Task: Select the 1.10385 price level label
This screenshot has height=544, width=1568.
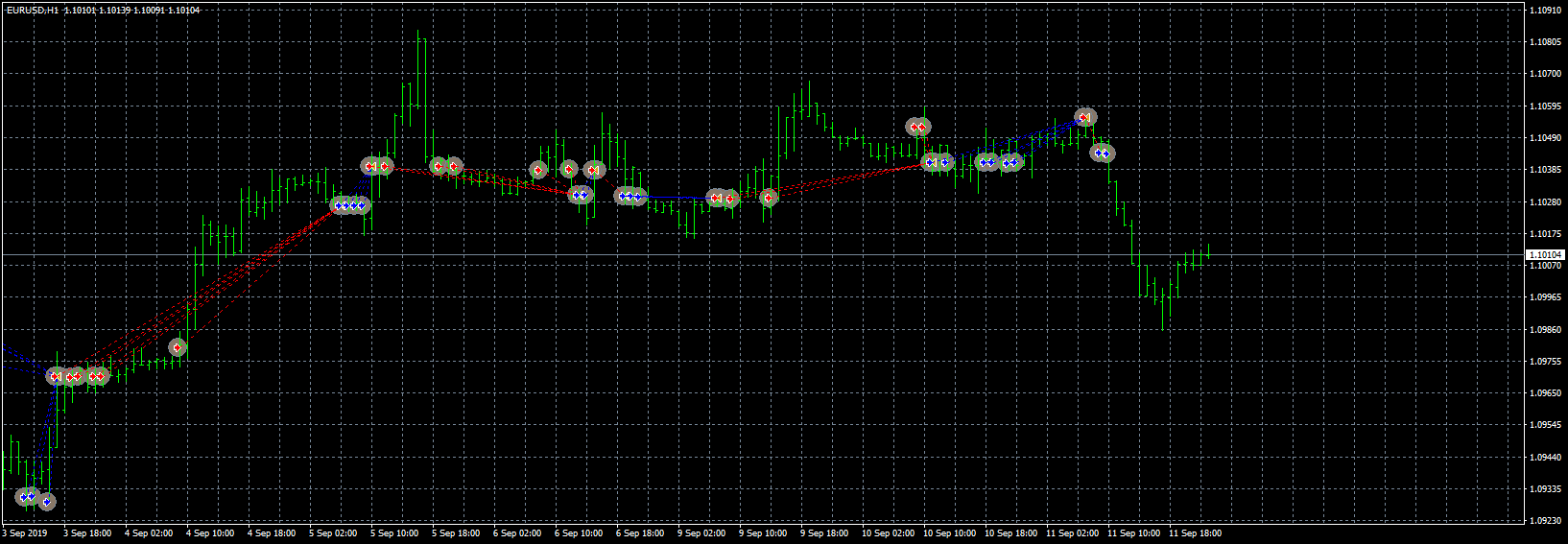Action: point(1544,169)
